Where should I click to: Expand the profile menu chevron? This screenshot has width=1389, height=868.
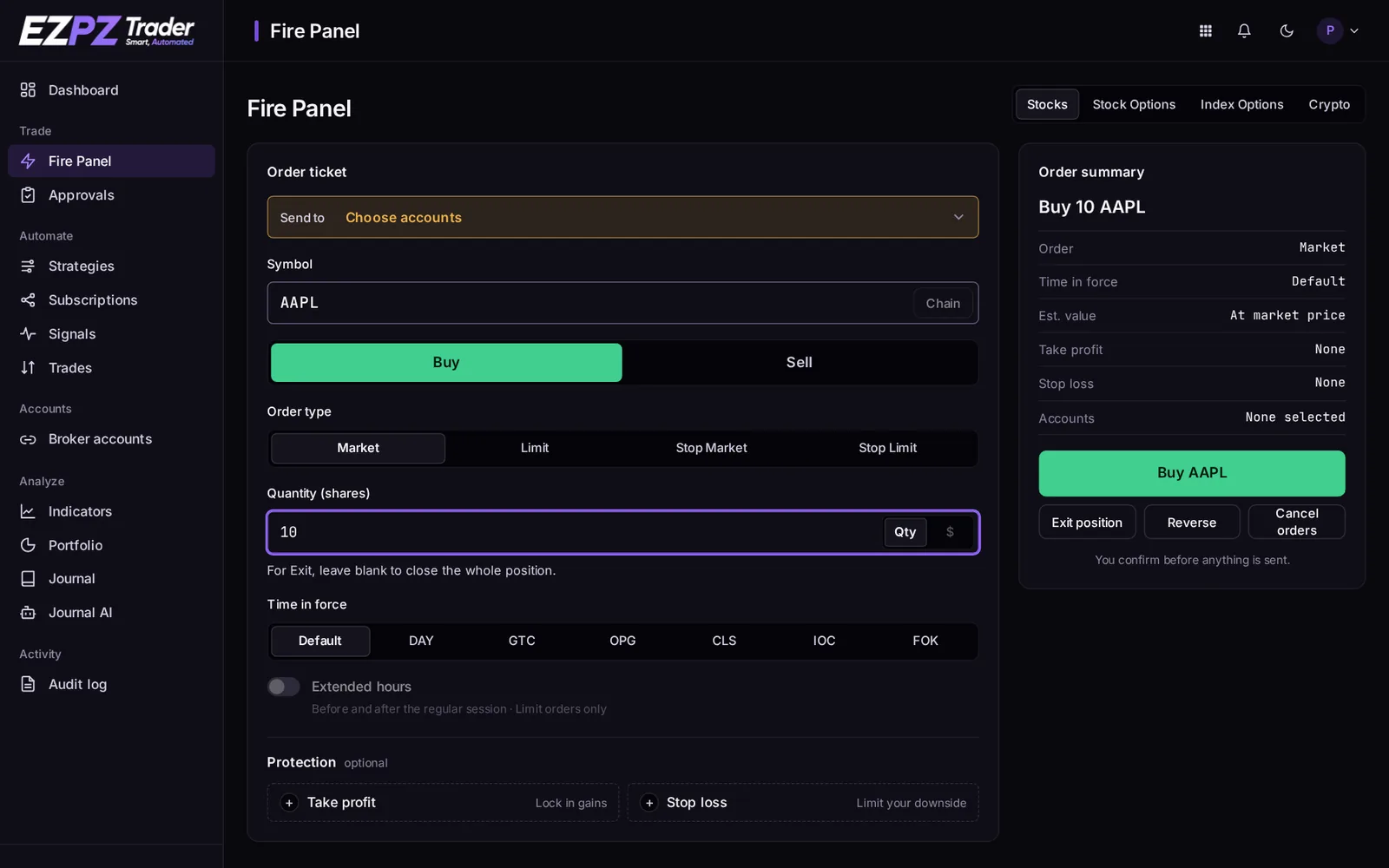tap(1354, 31)
